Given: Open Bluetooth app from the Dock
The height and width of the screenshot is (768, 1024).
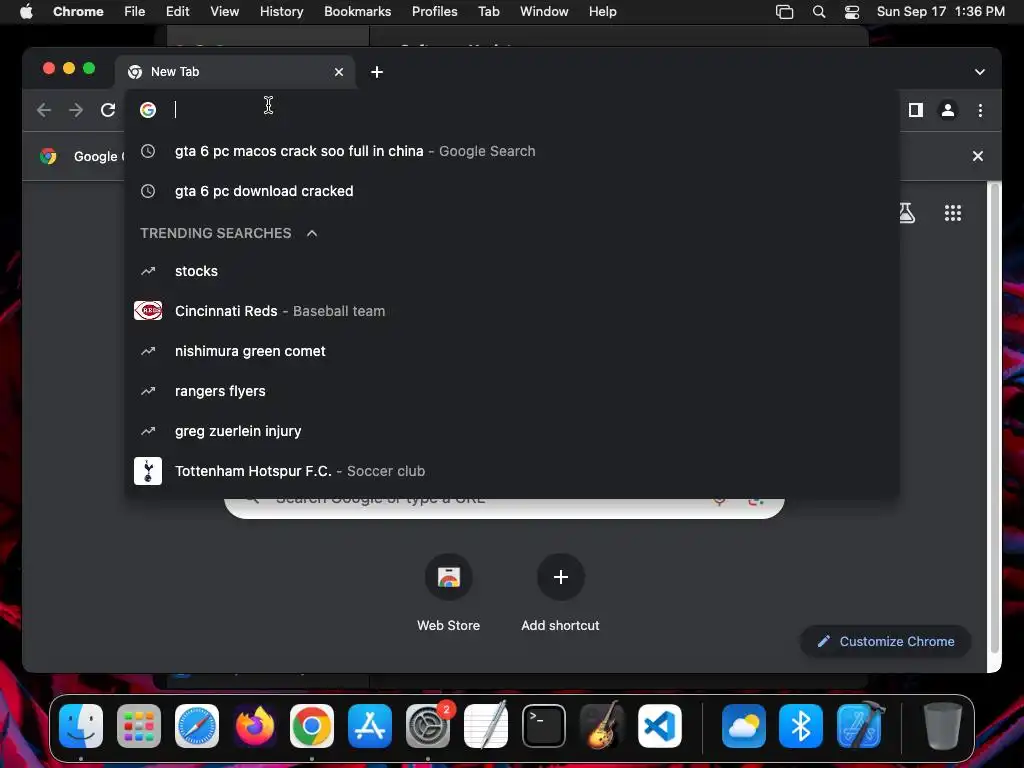Looking at the screenshot, I should [801, 726].
